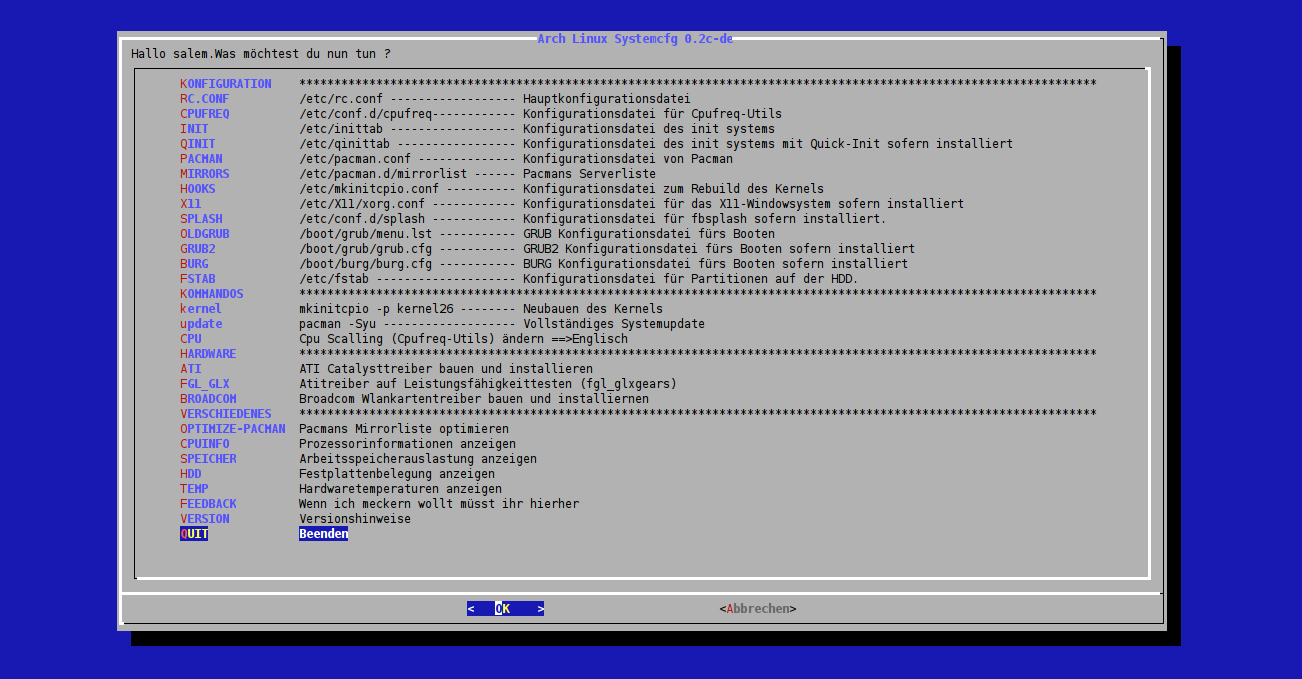Select the ATI driver entry
The image size is (1302, 679).
pos(190,369)
